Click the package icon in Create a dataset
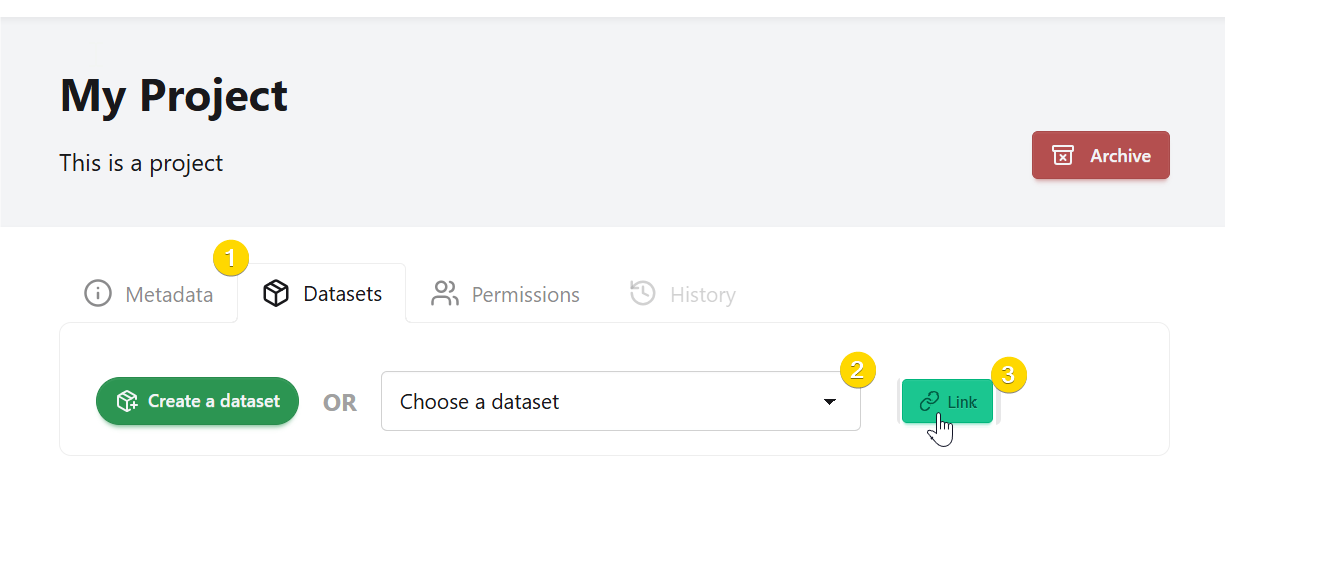1317x562 pixels. point(127,401)
